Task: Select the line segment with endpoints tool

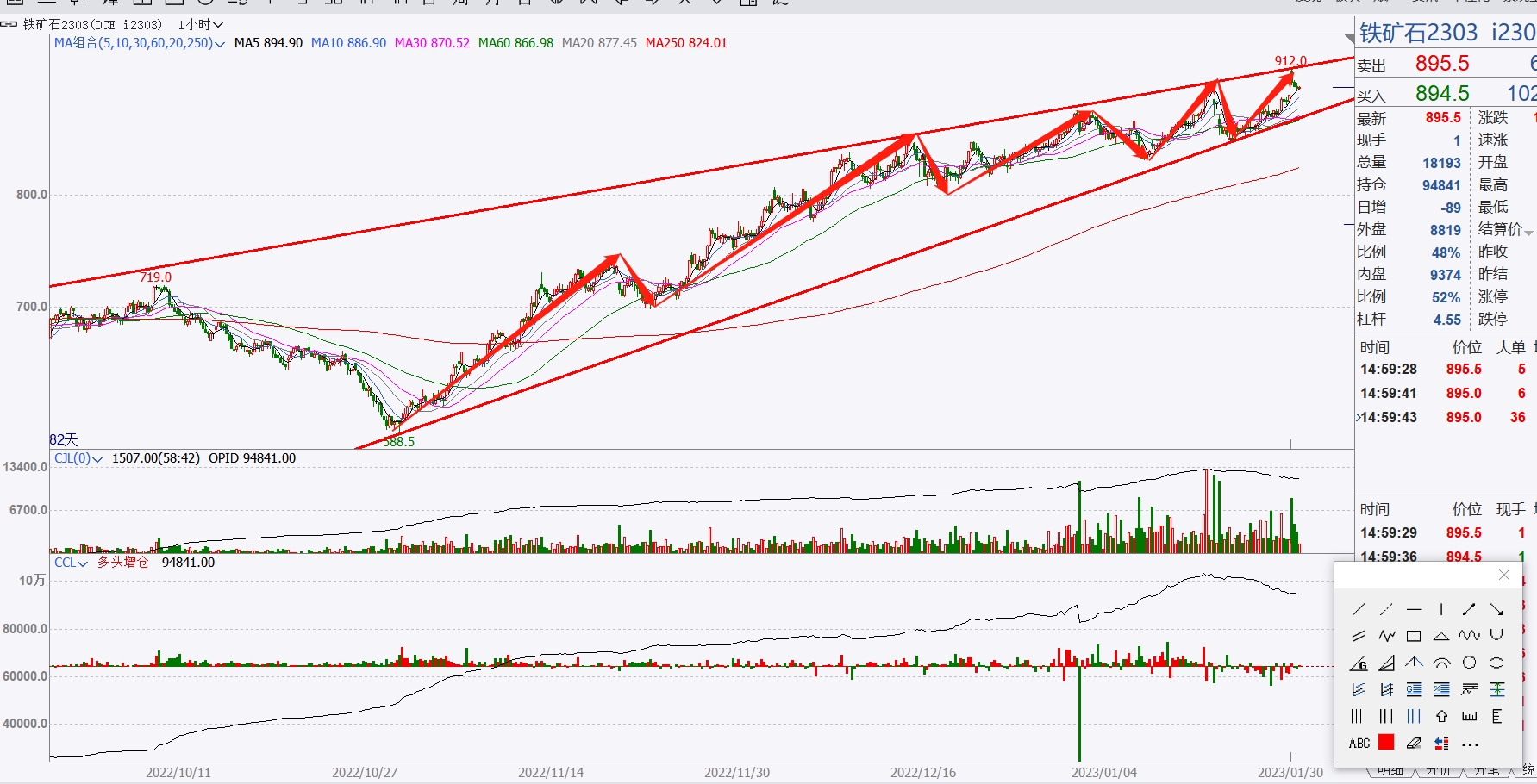Action: tap(1469, 609)
